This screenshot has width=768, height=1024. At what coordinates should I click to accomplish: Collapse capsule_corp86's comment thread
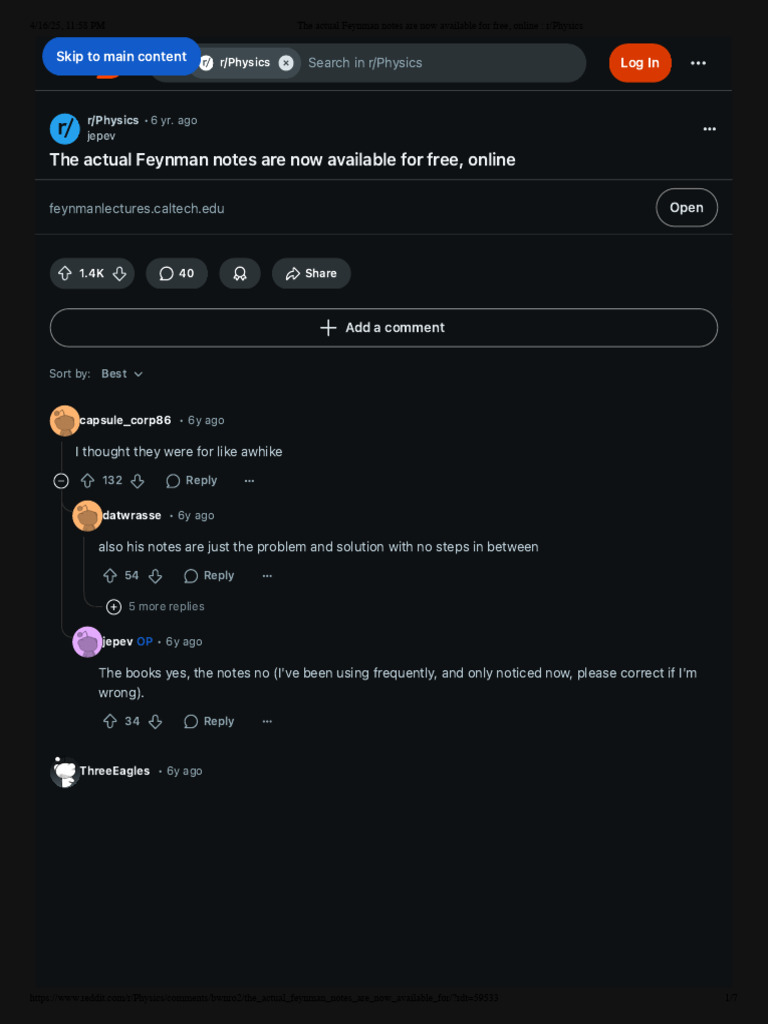pyautogui.click(x=61, y=481)
